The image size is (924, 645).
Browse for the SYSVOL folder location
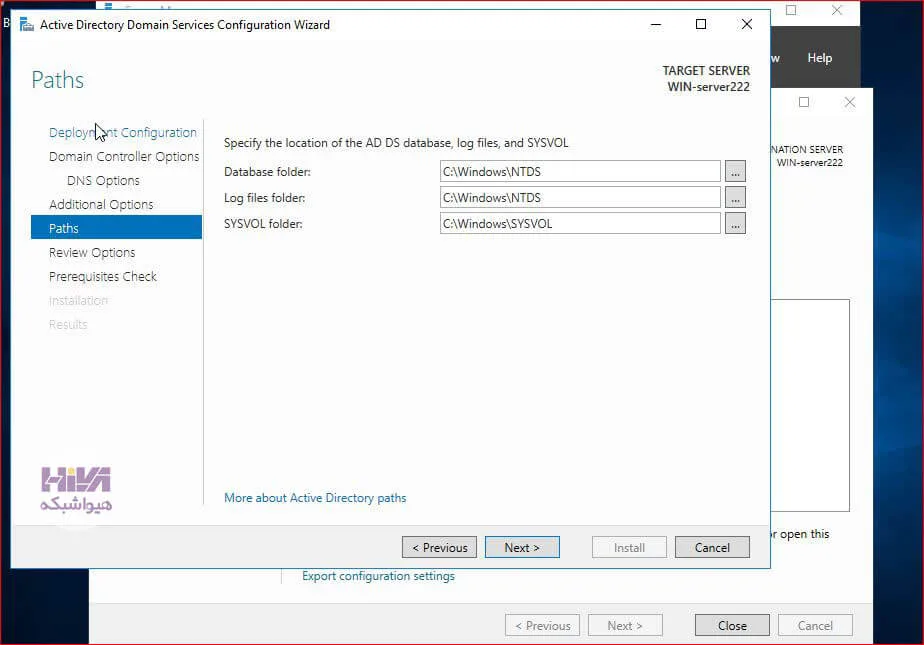click(x=735, y=224)
